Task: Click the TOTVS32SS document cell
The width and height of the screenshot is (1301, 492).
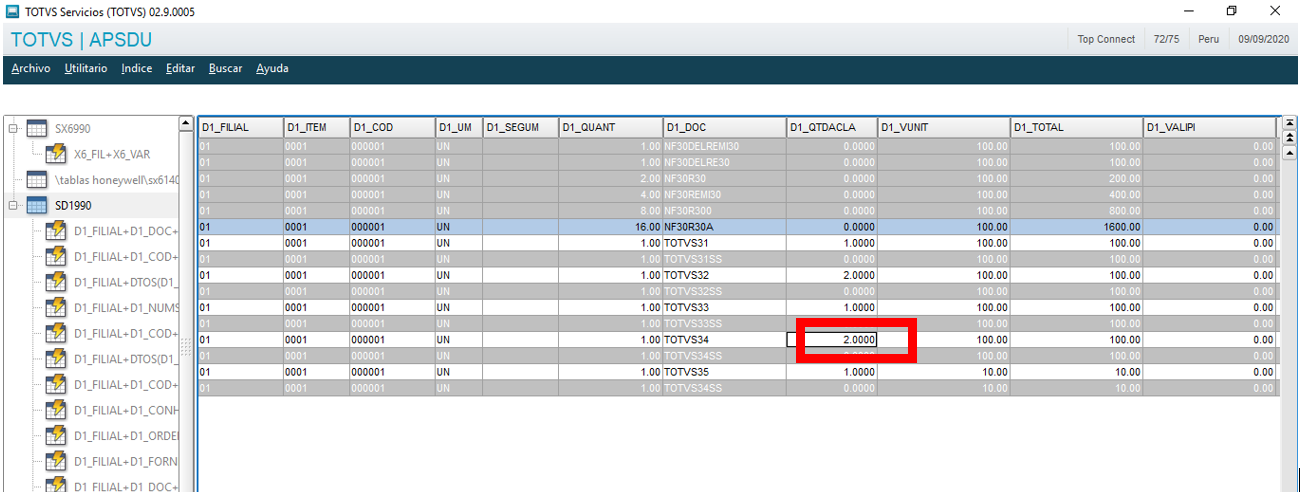Action: (x=724, y=291)
